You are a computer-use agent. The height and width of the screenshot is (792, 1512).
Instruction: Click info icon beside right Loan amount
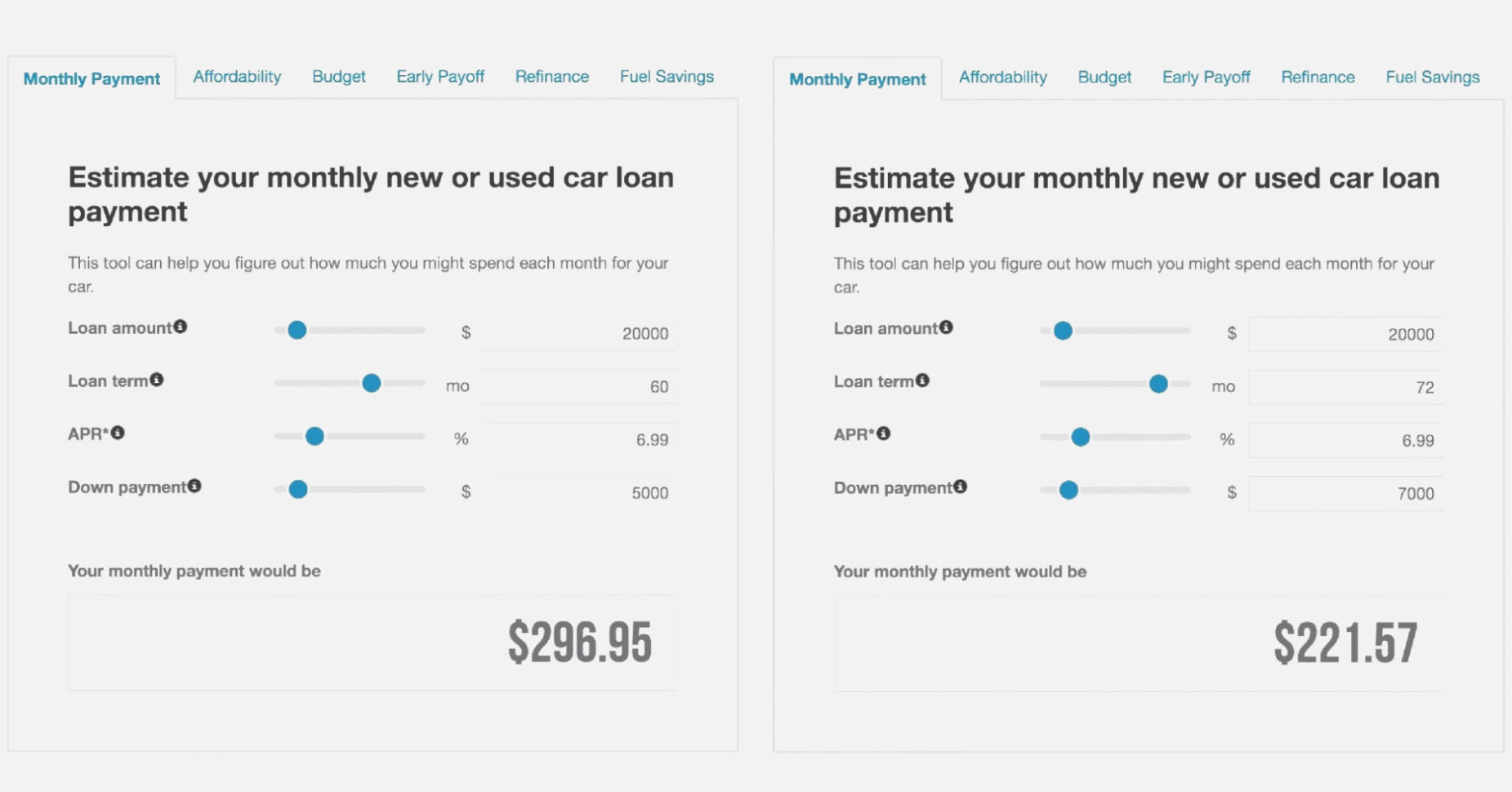coord(946,327)
